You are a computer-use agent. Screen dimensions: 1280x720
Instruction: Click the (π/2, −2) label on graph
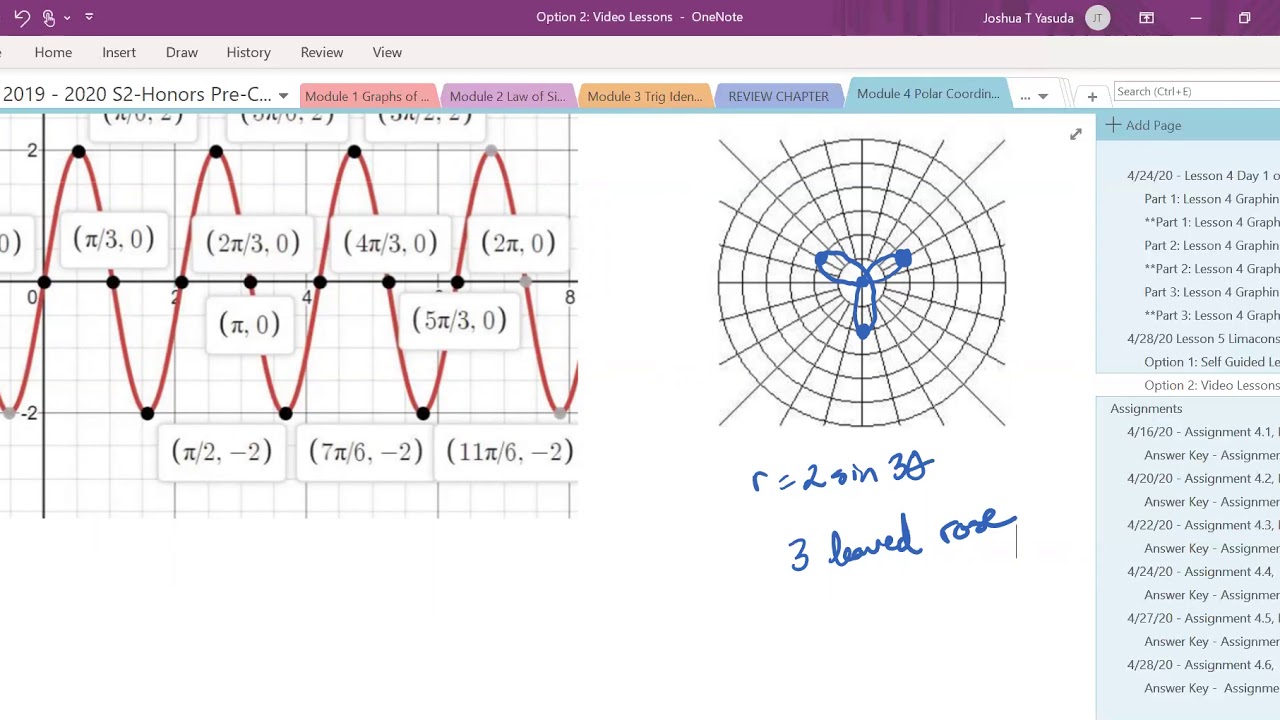[x=222, y=452]
